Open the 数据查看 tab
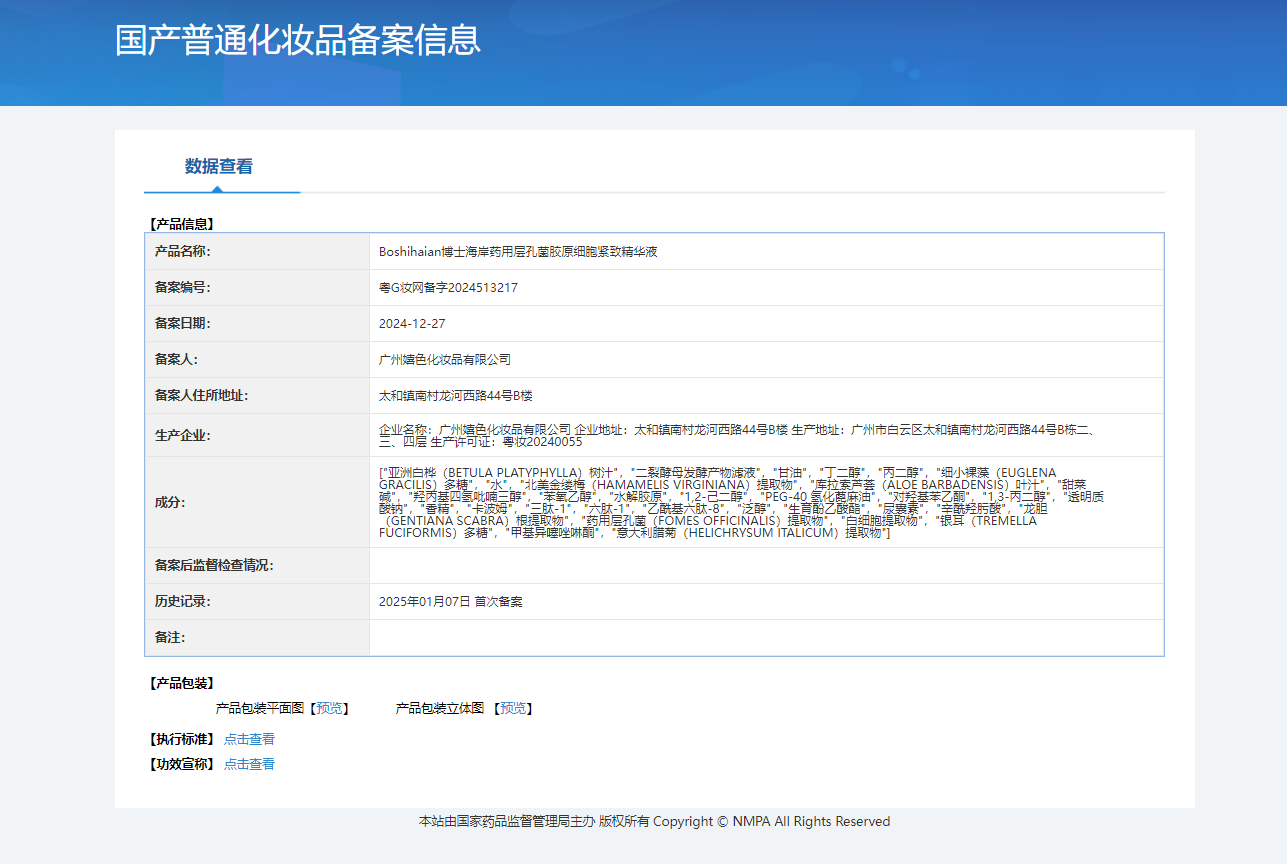The image size is (1287, 864). [x=218, y=167]
